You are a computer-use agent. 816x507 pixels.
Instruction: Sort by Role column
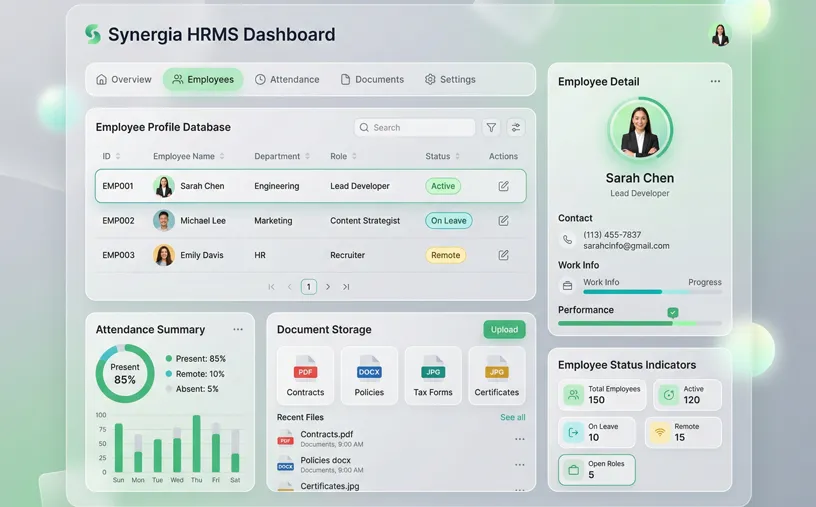click(x=343, y=156)
